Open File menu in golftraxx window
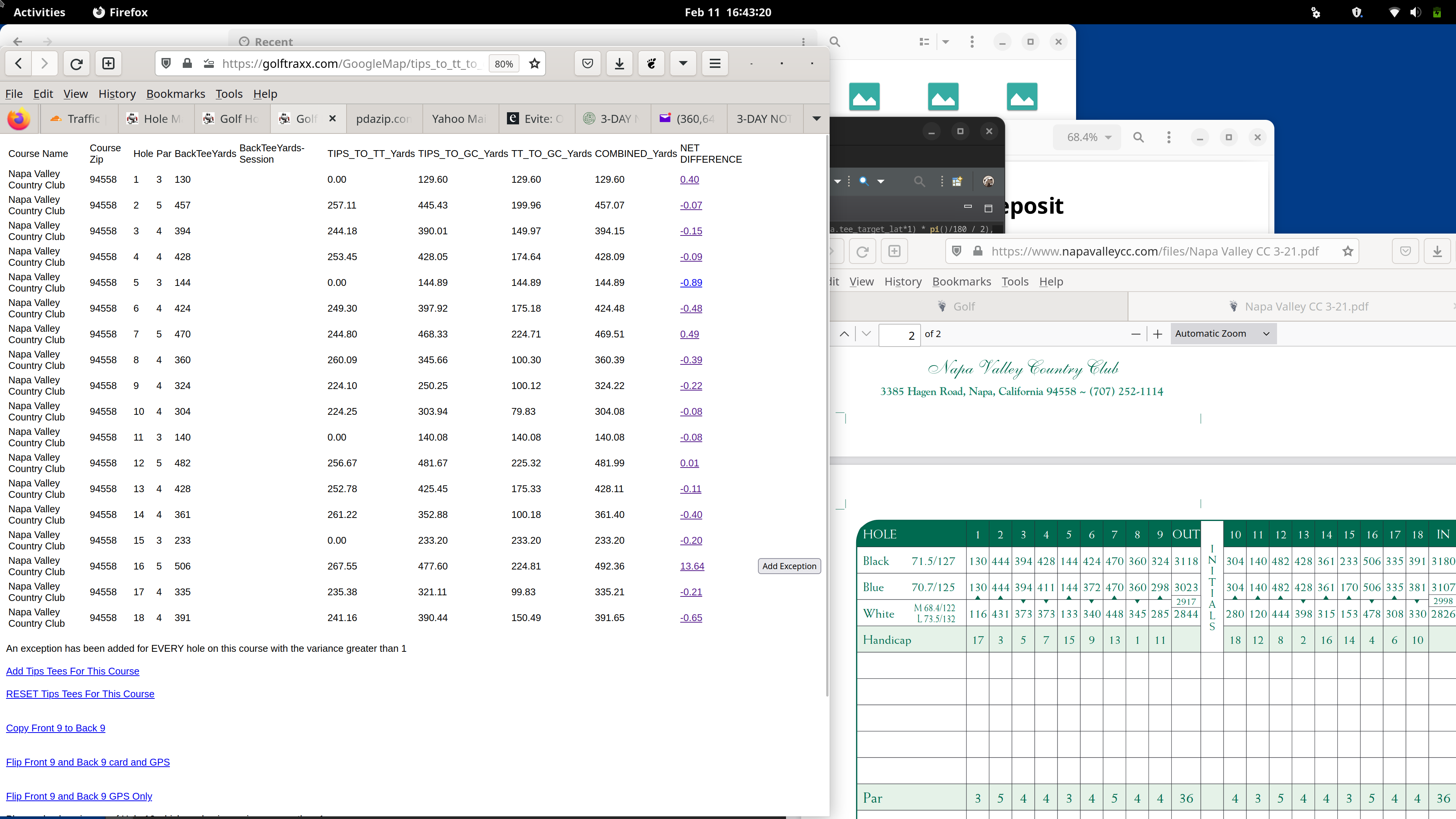Image resolution: width=1456 pixels, height=819 pixels. coord(14,94)
